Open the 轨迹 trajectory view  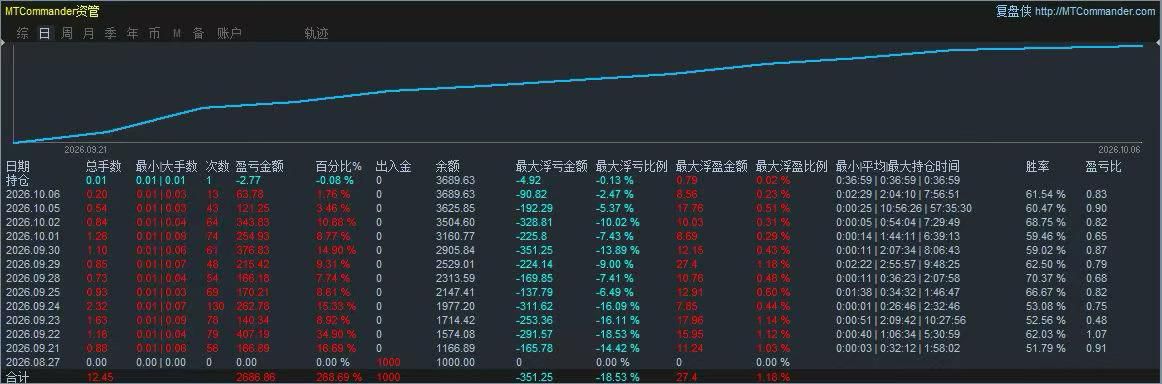[316, 33]
